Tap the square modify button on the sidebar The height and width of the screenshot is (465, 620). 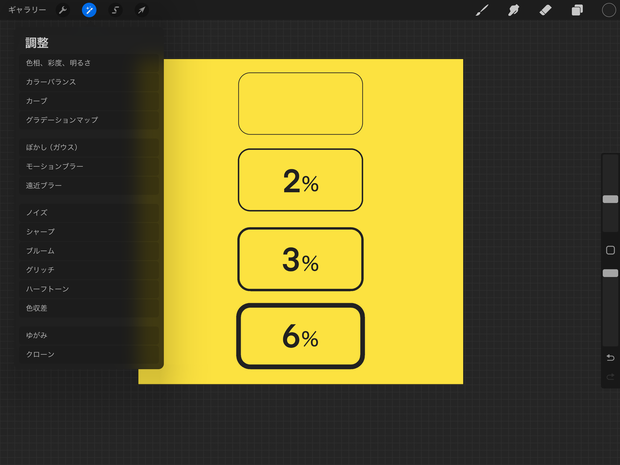click(x=610, y=250)
